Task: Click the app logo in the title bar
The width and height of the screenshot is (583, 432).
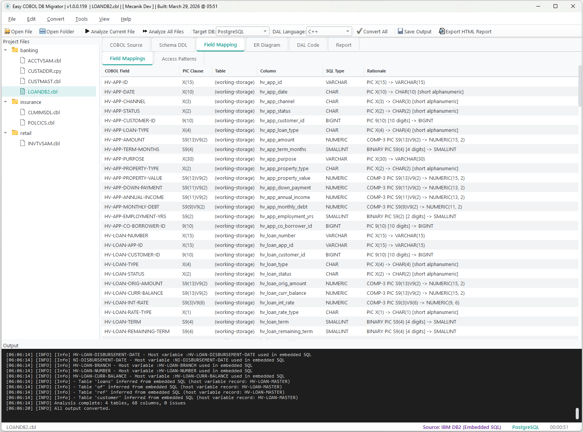Action: (x=7, y=6)
